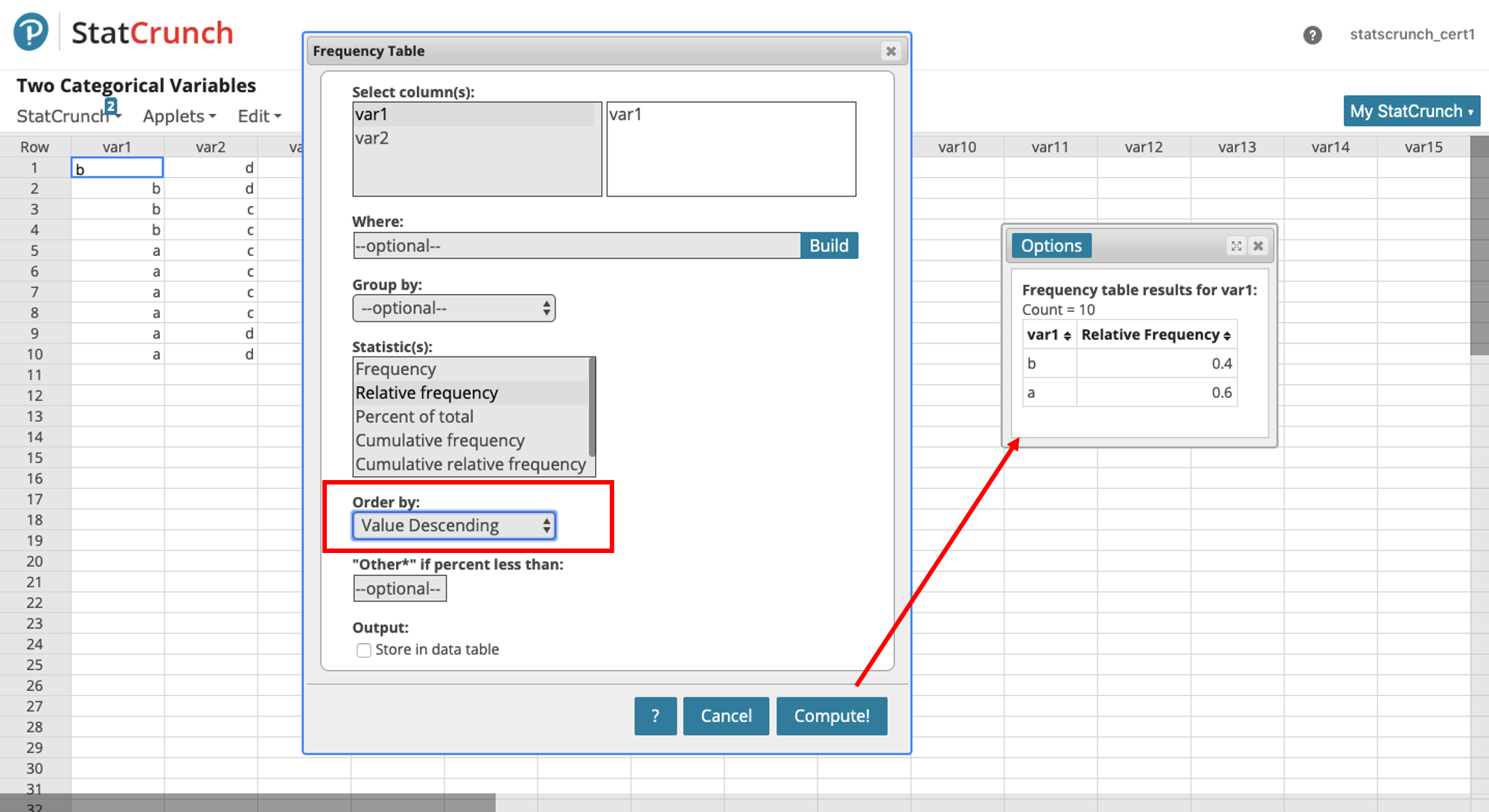Screen dimensions: 1489x812
Task: Open the Edit menu
Action: point(259,116)
